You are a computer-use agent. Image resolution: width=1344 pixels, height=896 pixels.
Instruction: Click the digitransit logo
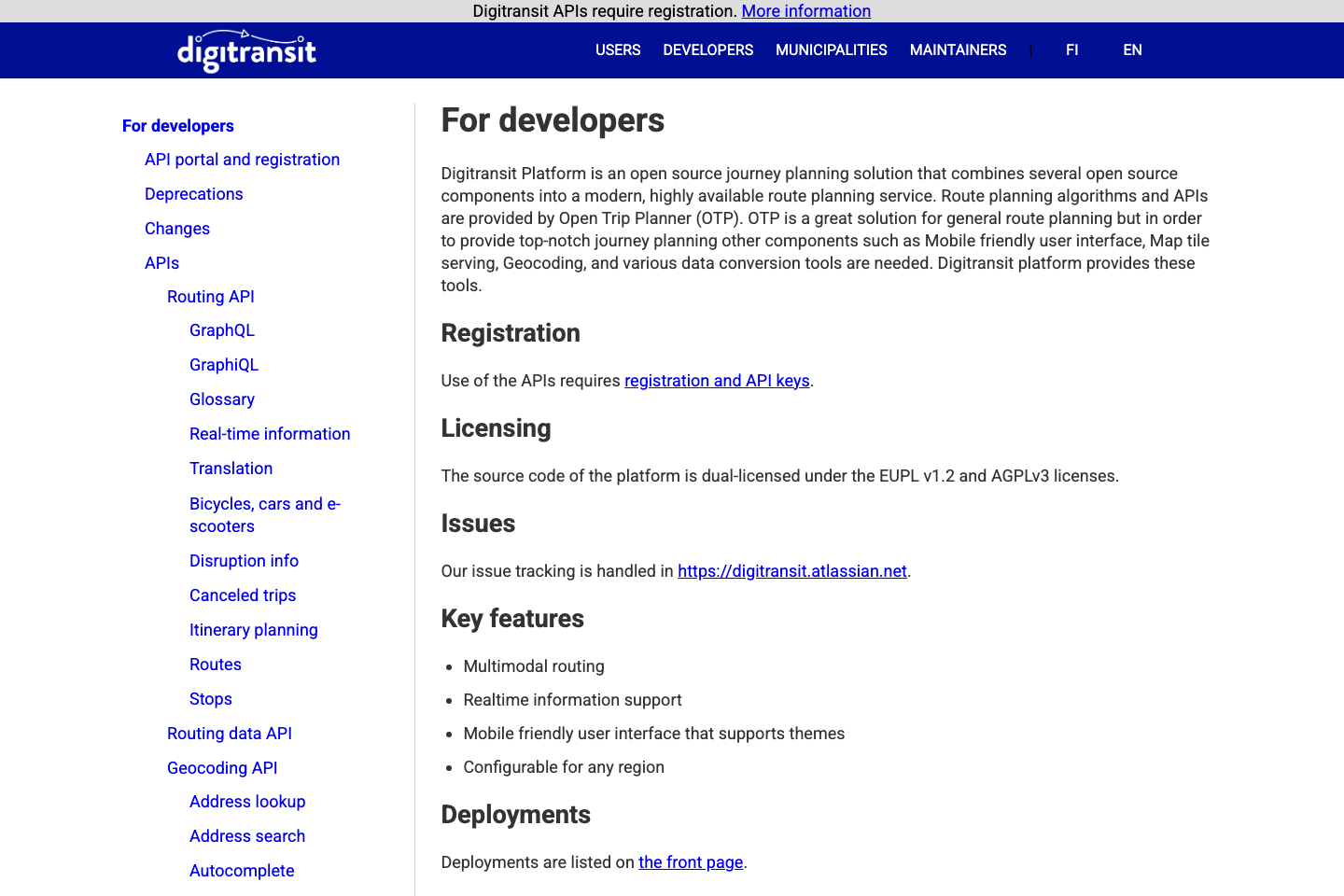(x=245, y=50)
